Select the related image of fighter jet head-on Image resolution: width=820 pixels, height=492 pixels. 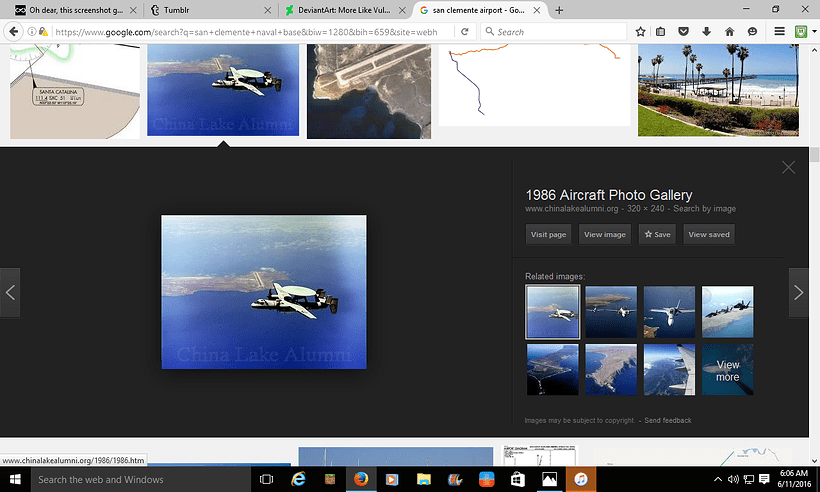669,312
